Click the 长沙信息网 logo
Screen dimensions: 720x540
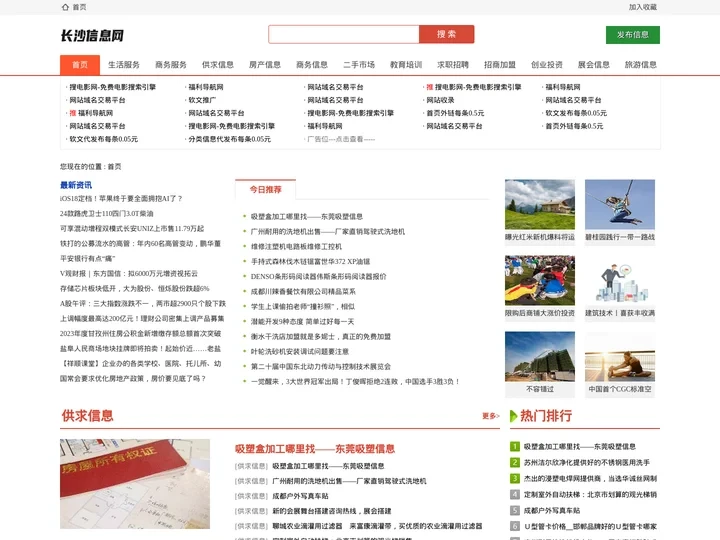click(92, 35)
